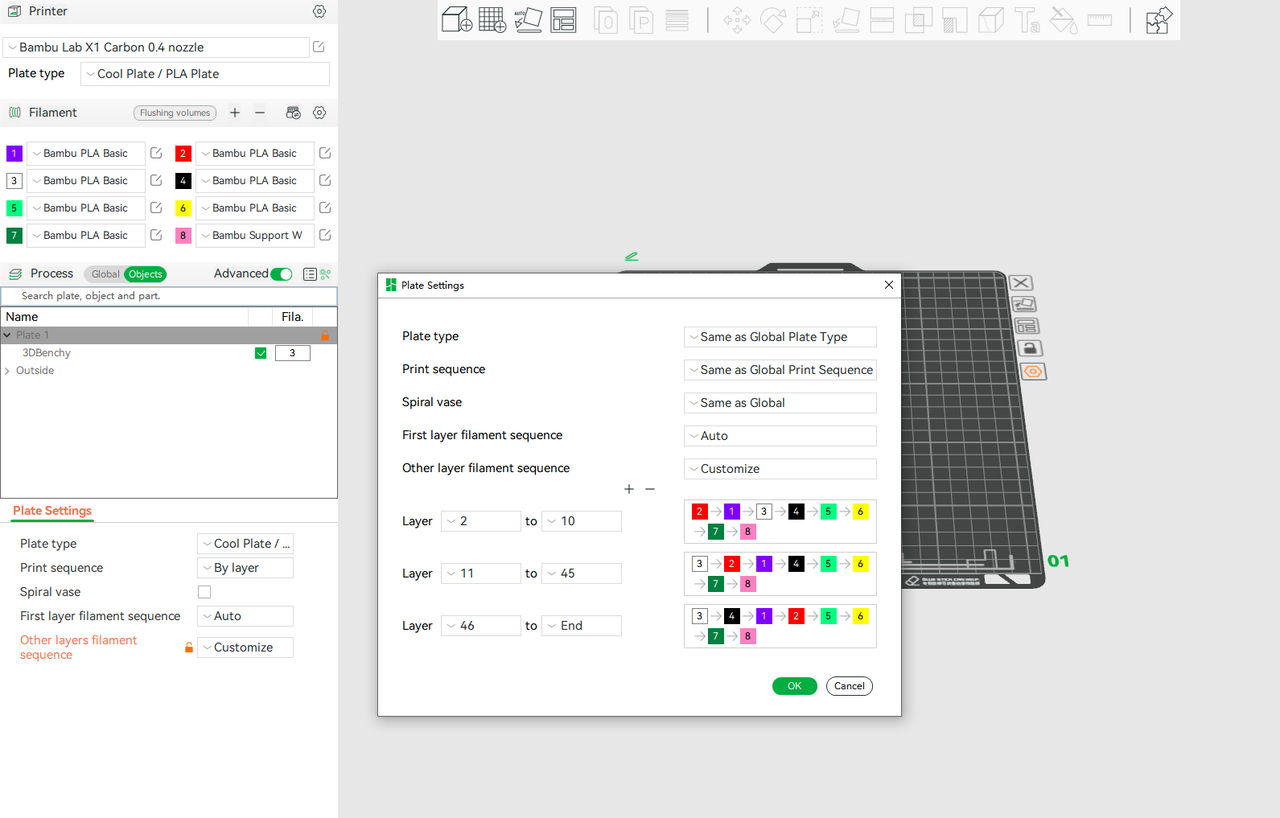1280x818 pixels.
Task: Click OK in Plate Settings dialog
Action: pyautogui.click(x=794, y=686)
